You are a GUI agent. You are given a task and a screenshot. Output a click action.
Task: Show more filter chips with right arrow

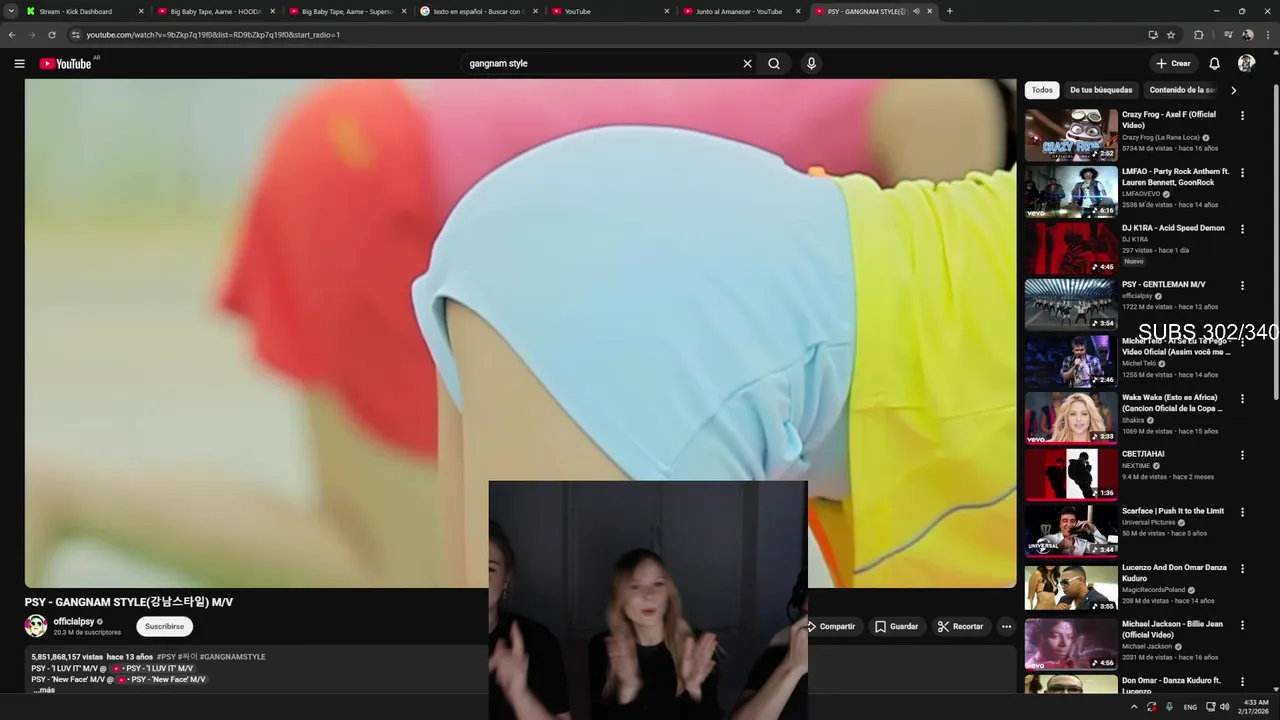pyautogui.click(x=1233, y=90)
